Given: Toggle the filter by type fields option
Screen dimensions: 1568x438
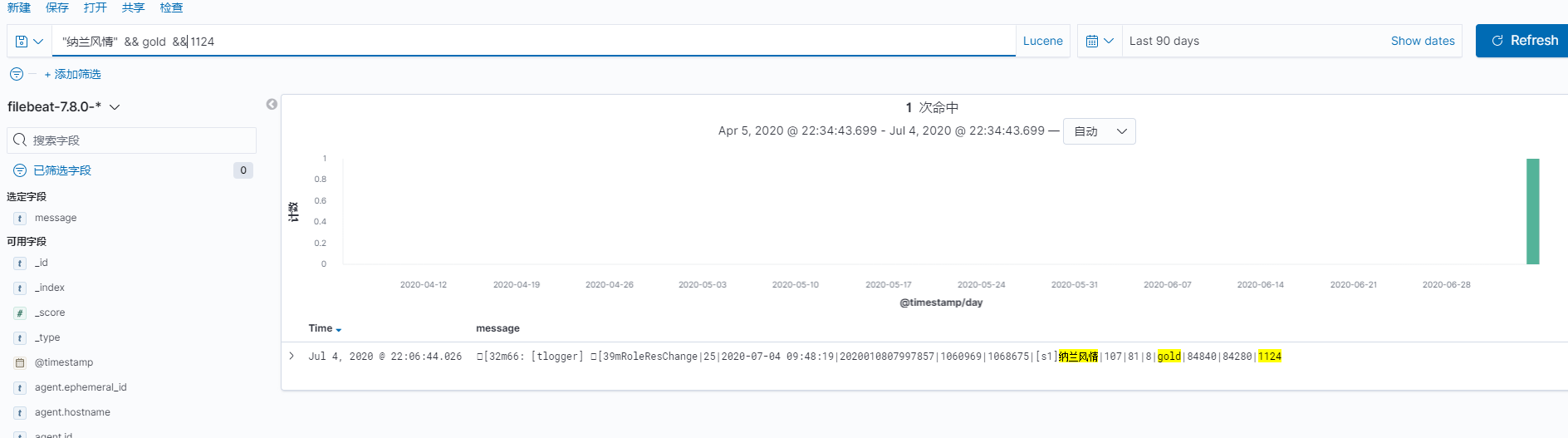Looking at the screenshot, I should click(x=62, y=170).
